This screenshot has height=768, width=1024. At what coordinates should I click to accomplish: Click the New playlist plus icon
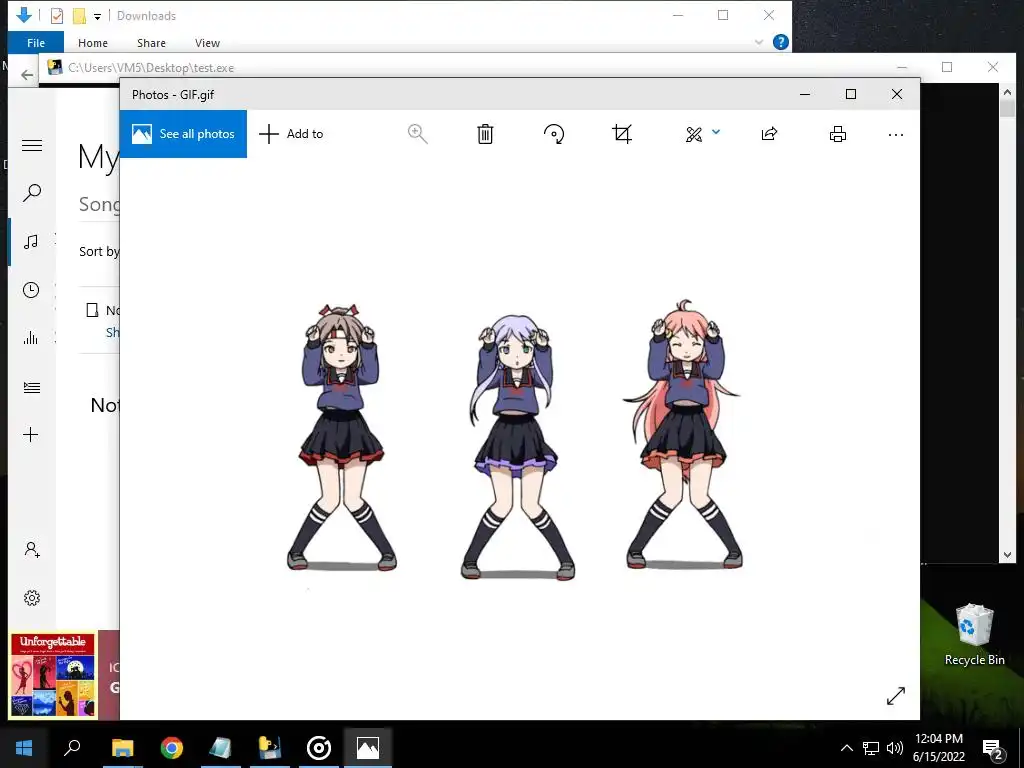[x=31, y=435]
